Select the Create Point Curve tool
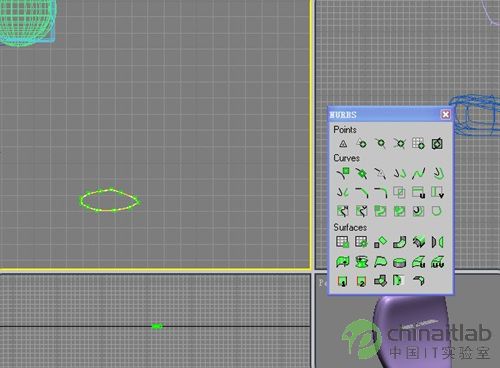500x368 pixels. [362, 173]
